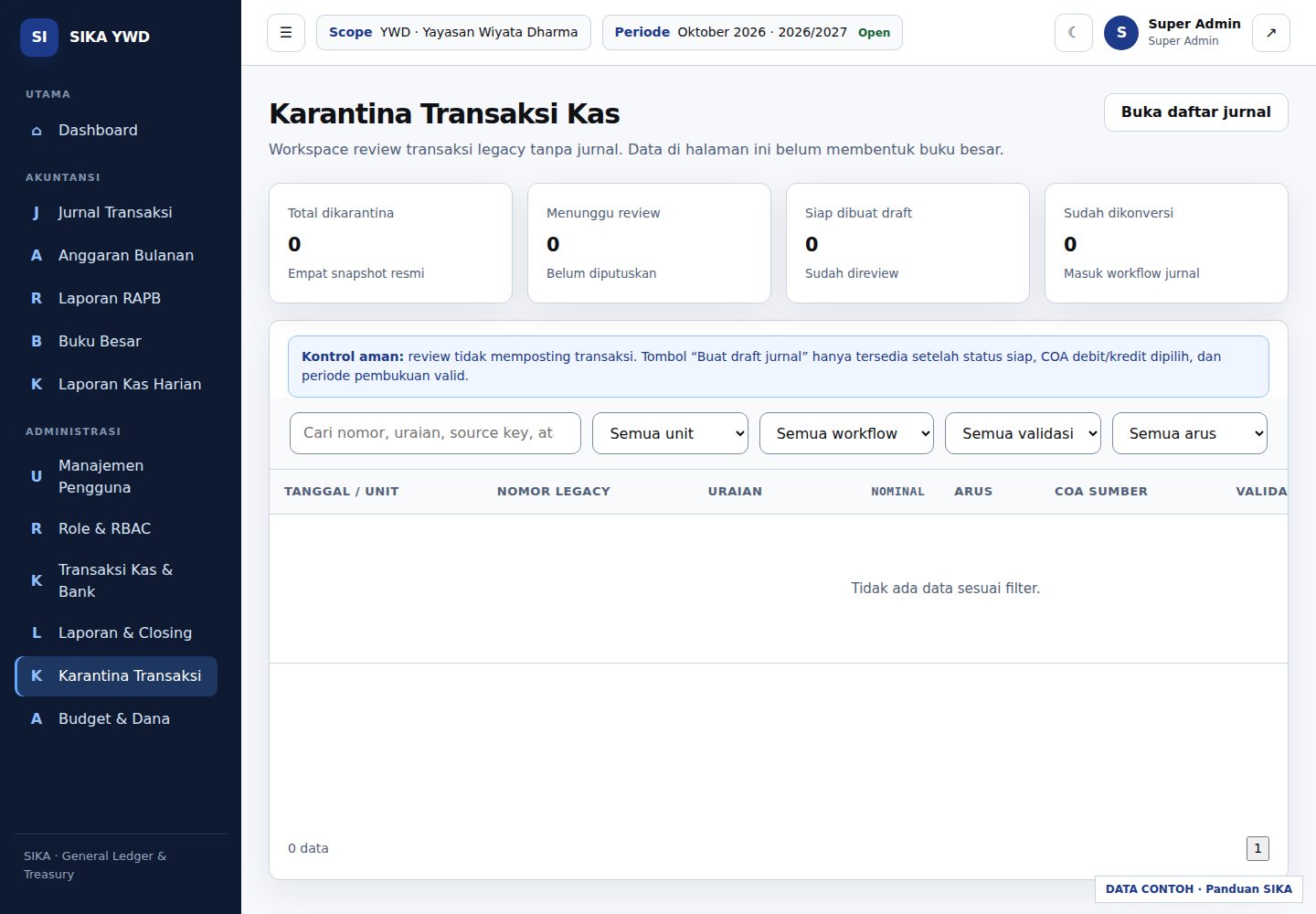Click the COA SUMBER column header
Screen dimensions: 1316x914
[1100, 492]
